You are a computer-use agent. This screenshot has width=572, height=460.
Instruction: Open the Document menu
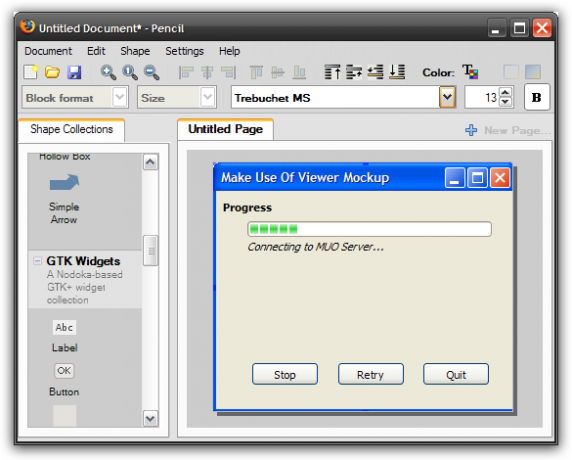48,51
